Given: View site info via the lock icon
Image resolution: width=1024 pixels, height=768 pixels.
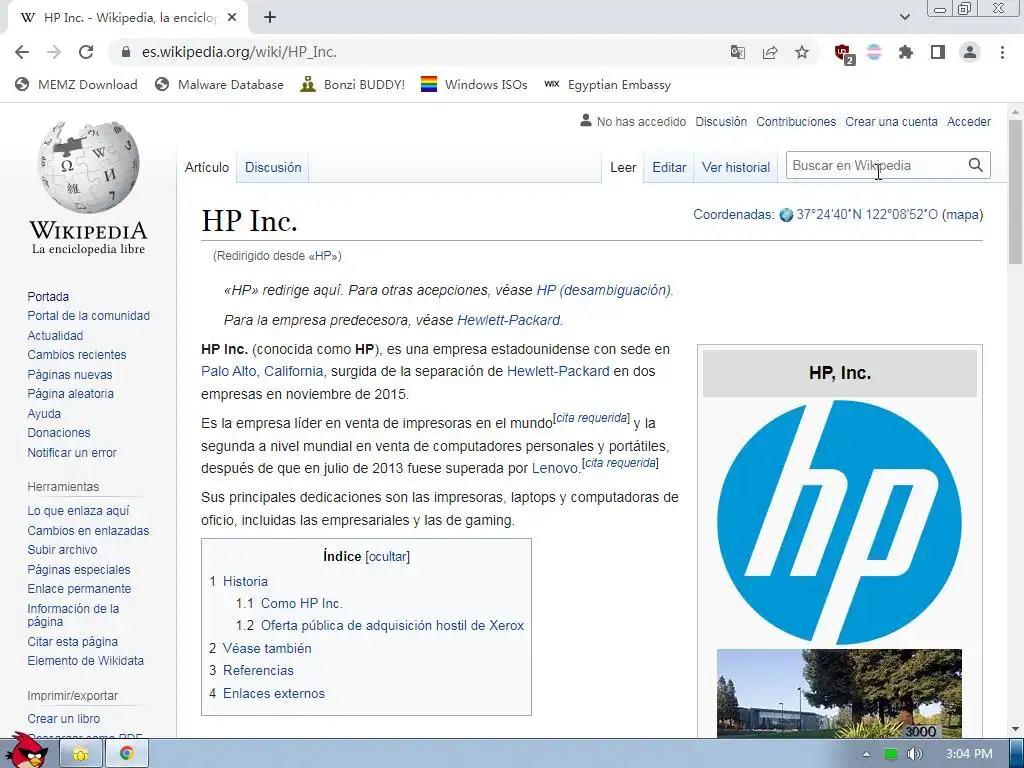Looking at the screenshot, I should click(125, 52).
